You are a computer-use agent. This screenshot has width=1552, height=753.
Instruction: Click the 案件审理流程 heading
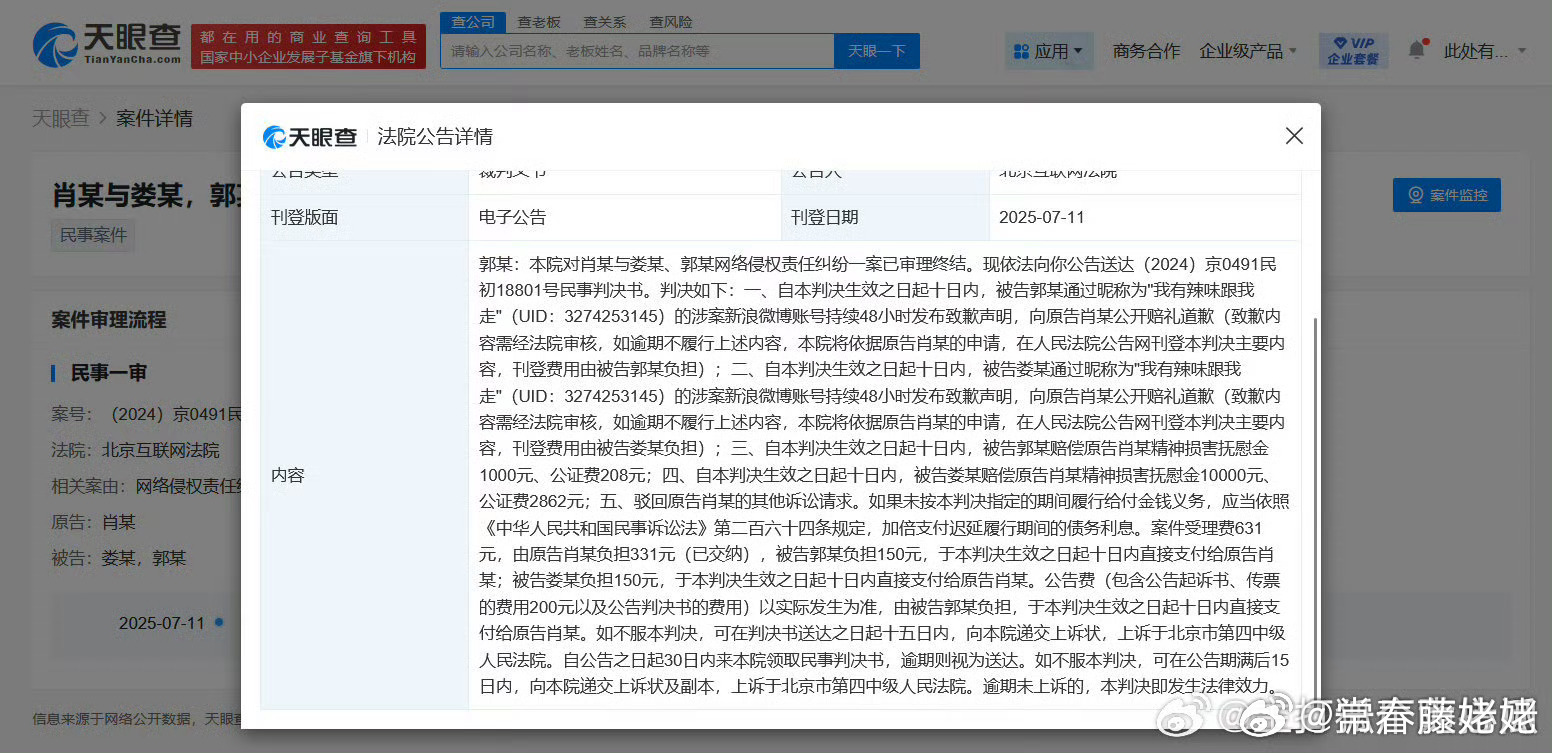(x=109, y=320)
